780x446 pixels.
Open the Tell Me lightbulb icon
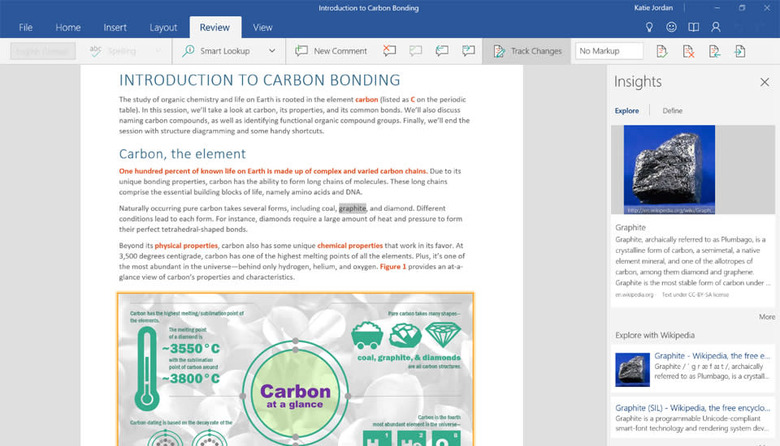[x=649, y=27]
